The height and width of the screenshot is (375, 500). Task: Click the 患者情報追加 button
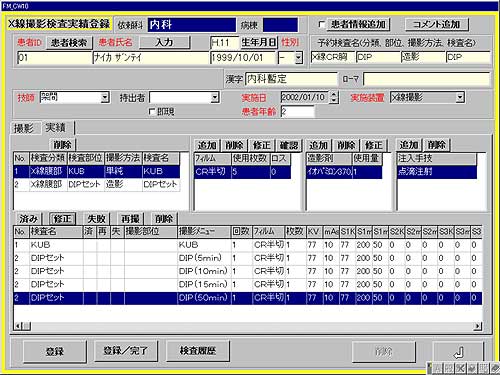coord(358,24)
